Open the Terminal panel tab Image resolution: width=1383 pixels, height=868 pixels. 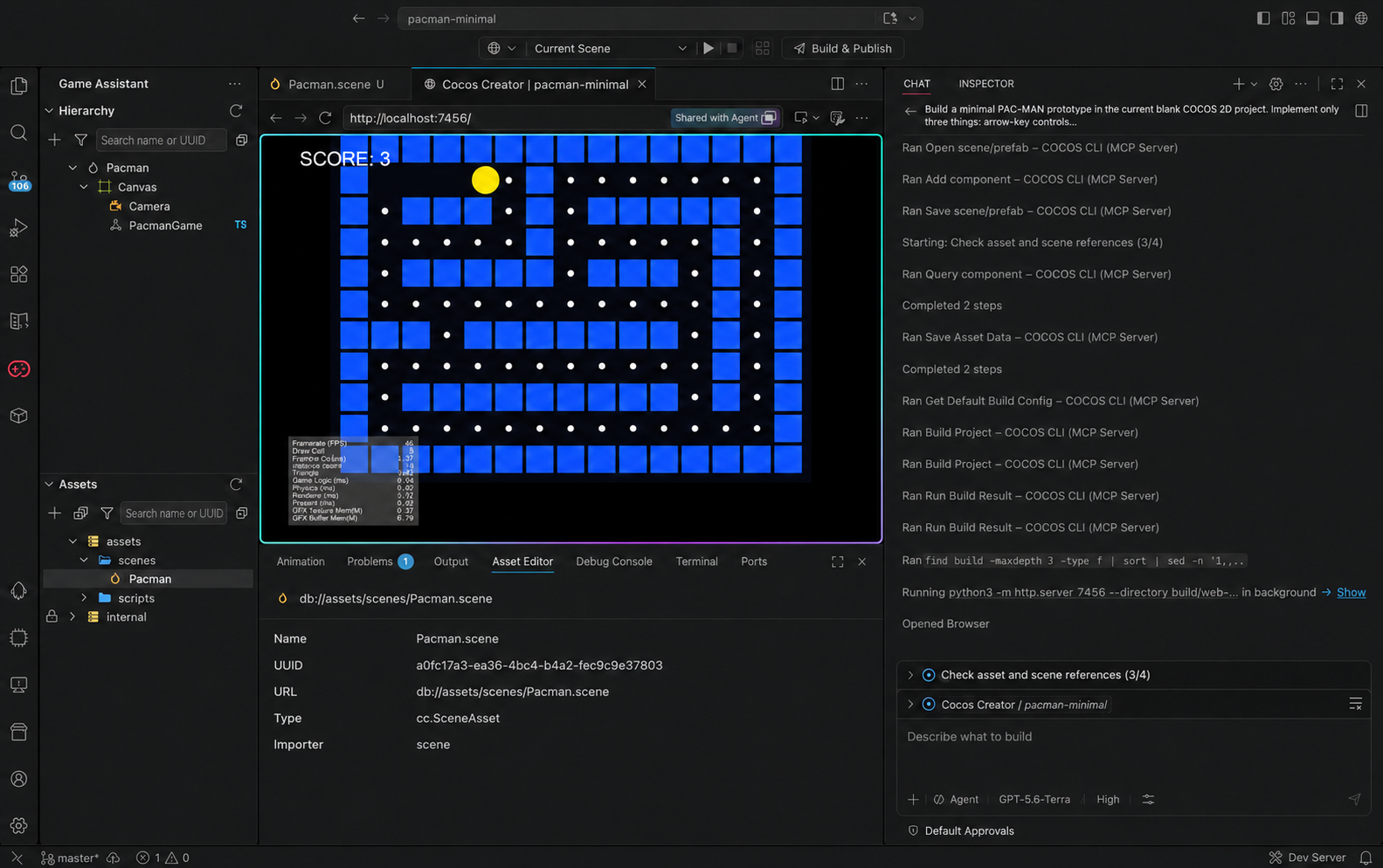point(696,561)
